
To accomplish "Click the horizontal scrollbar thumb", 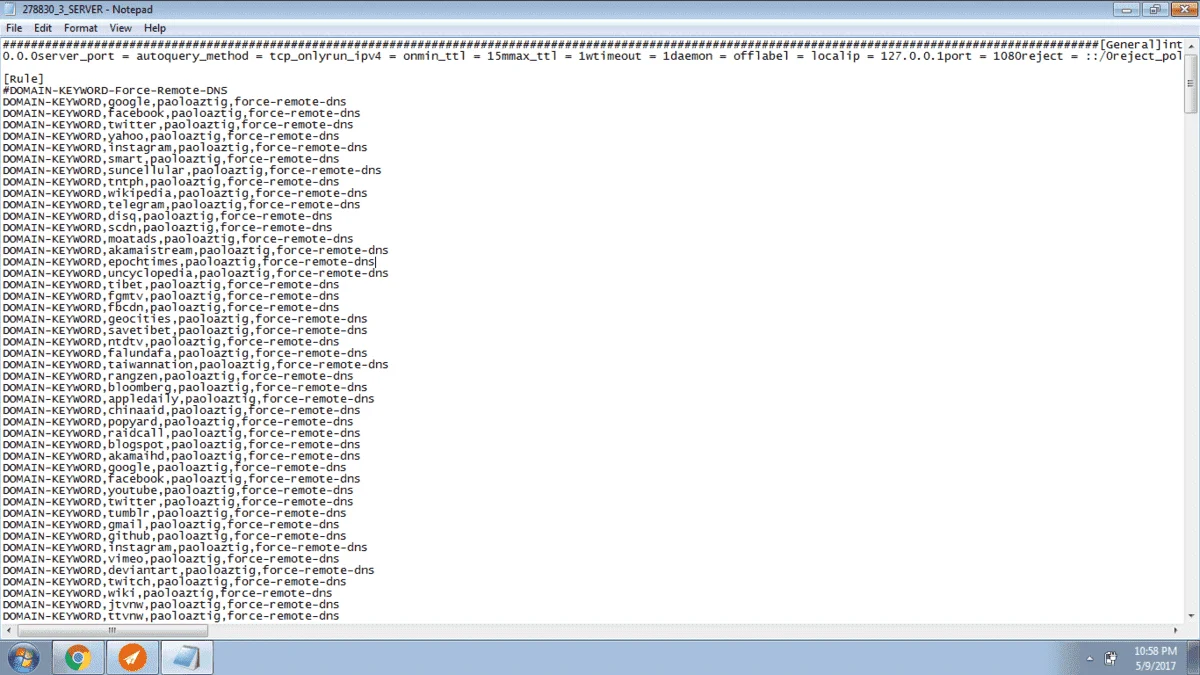I will tap(112, 631).
